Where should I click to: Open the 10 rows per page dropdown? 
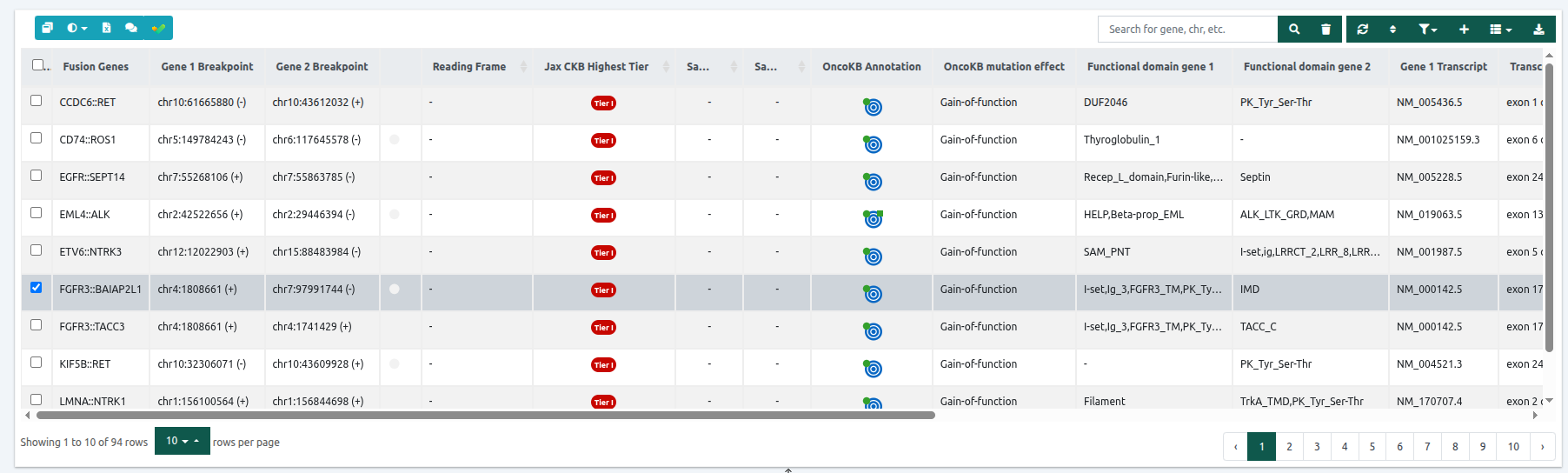tap(183, 441)
